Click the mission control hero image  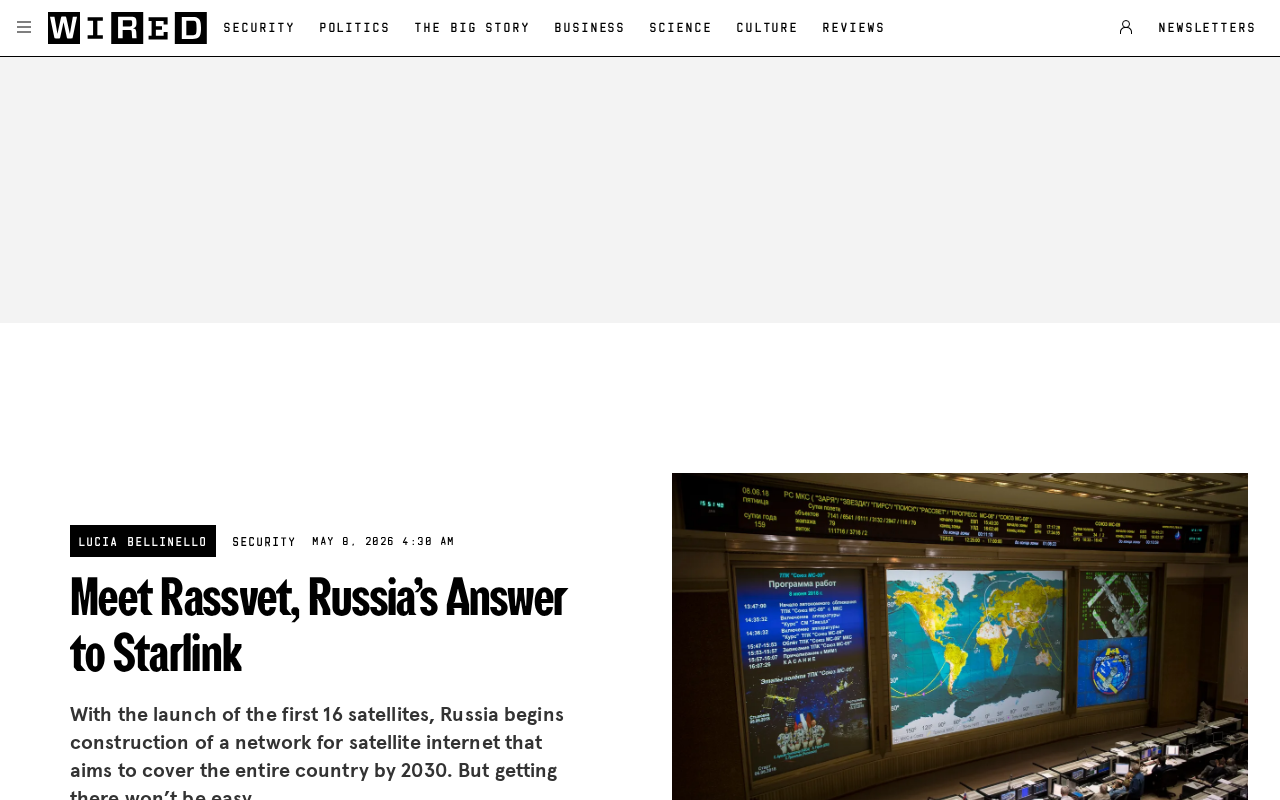(x=960, y=636)
